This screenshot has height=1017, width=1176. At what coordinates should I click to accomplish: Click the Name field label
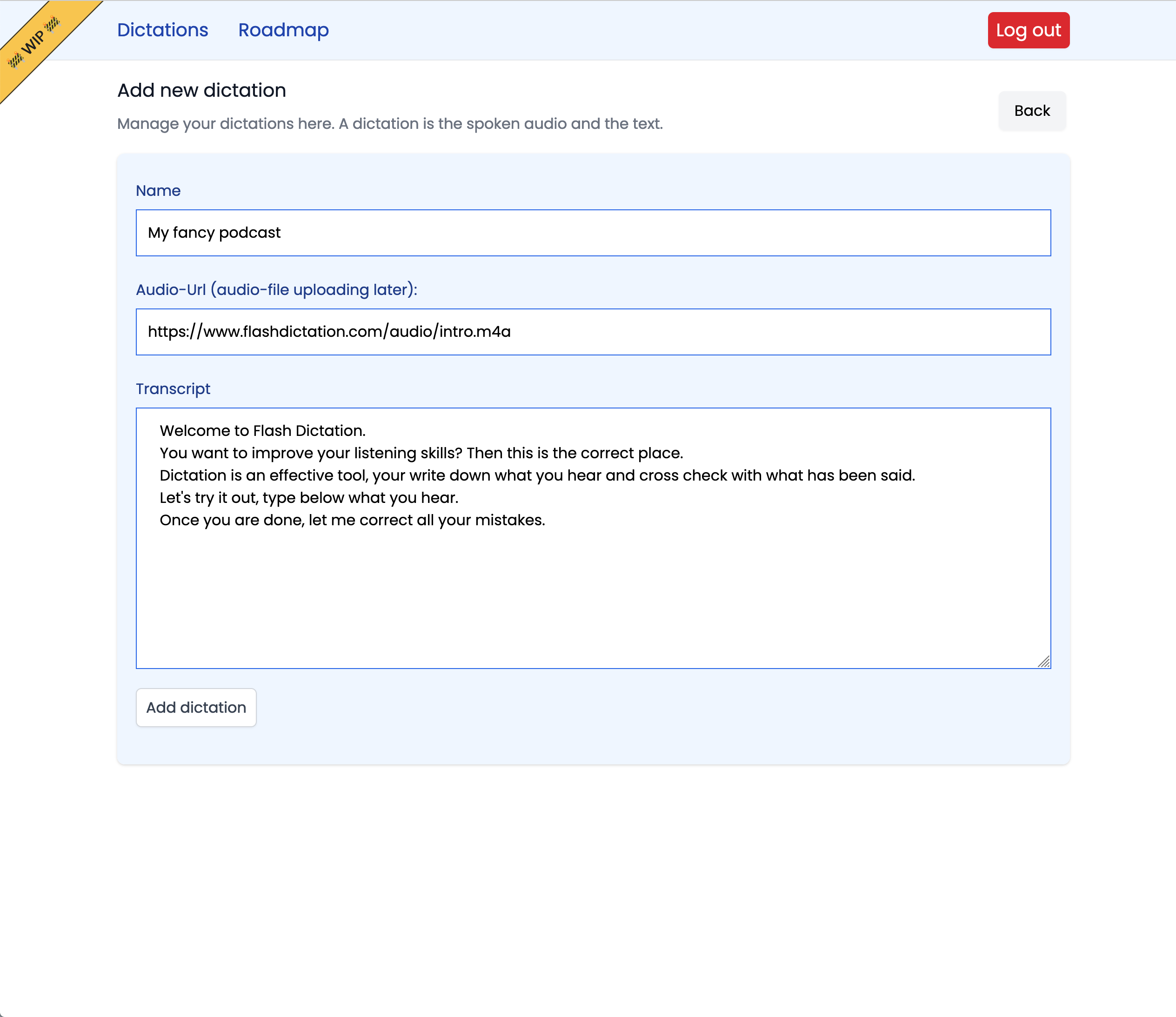[158, 191]
